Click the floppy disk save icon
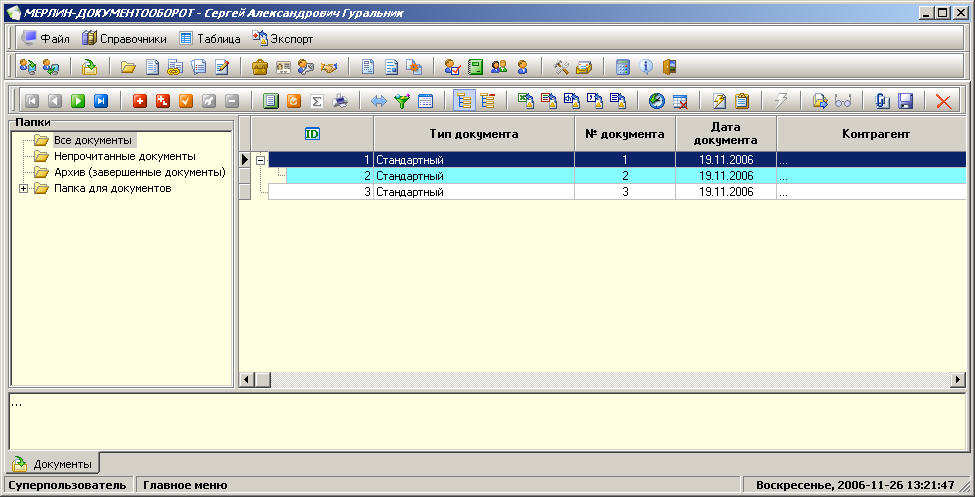Screen dimensions: 975x497 (906, 101)
